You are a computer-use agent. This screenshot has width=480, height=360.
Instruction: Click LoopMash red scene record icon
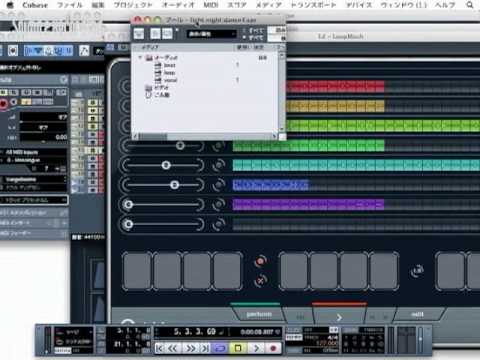pyautogui.click(x=261, y=261)
